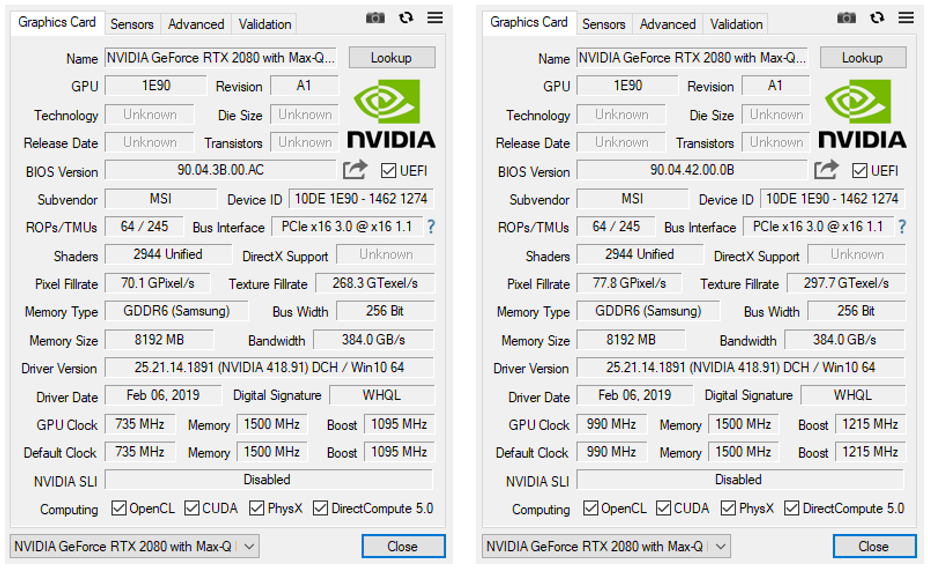Toggle OpenCL checkbox in left window
The height and width of the screenshot is (570, 928).
click(x=119, y=508)
